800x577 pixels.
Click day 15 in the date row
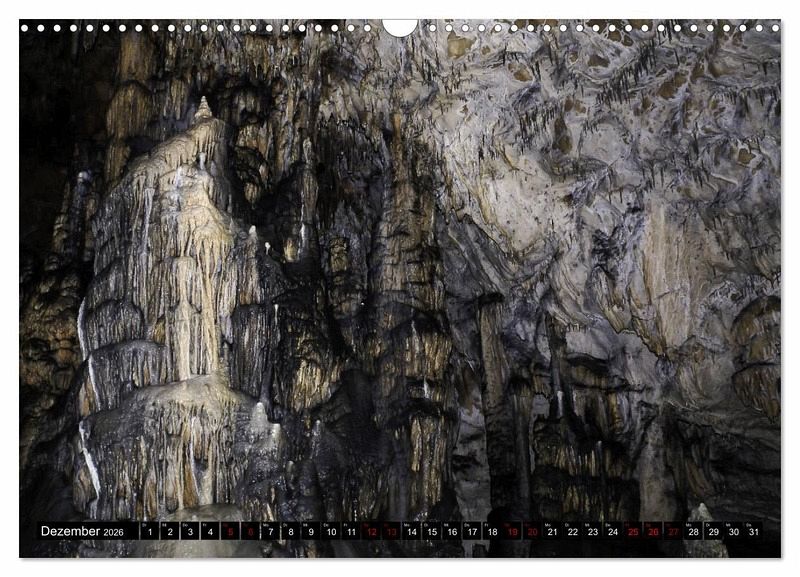(431, 532)
